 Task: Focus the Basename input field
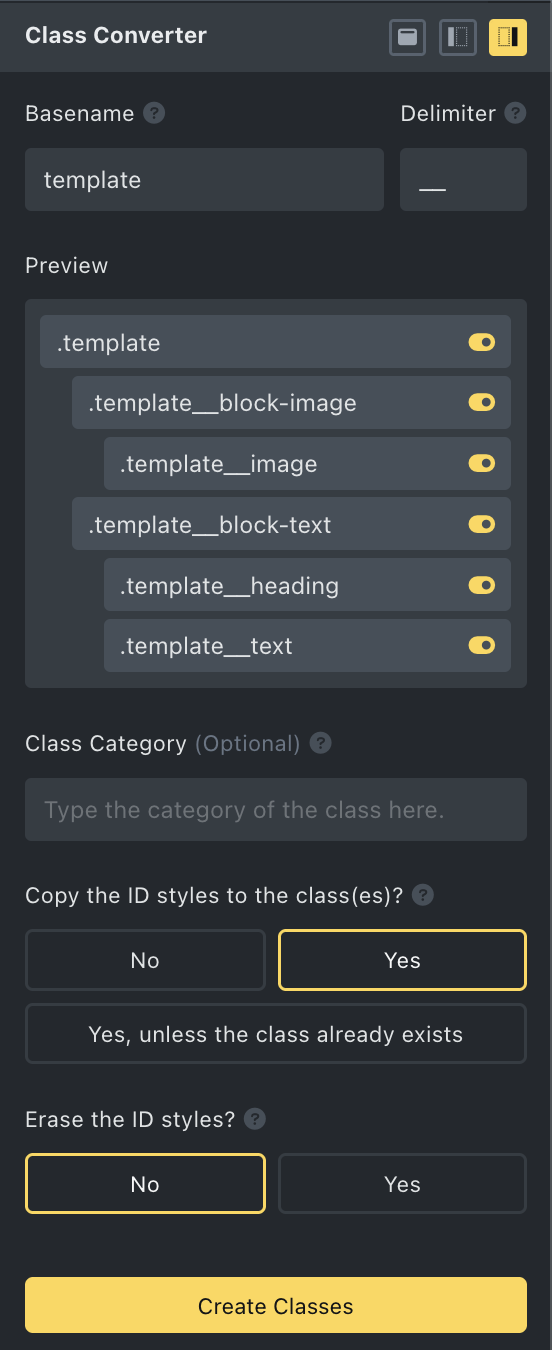click(204, 180)
